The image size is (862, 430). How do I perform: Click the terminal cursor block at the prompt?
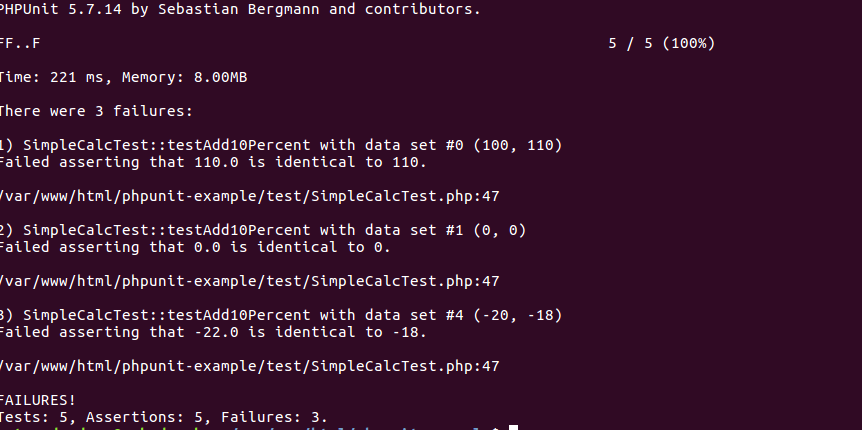click(x=513, y=428)
